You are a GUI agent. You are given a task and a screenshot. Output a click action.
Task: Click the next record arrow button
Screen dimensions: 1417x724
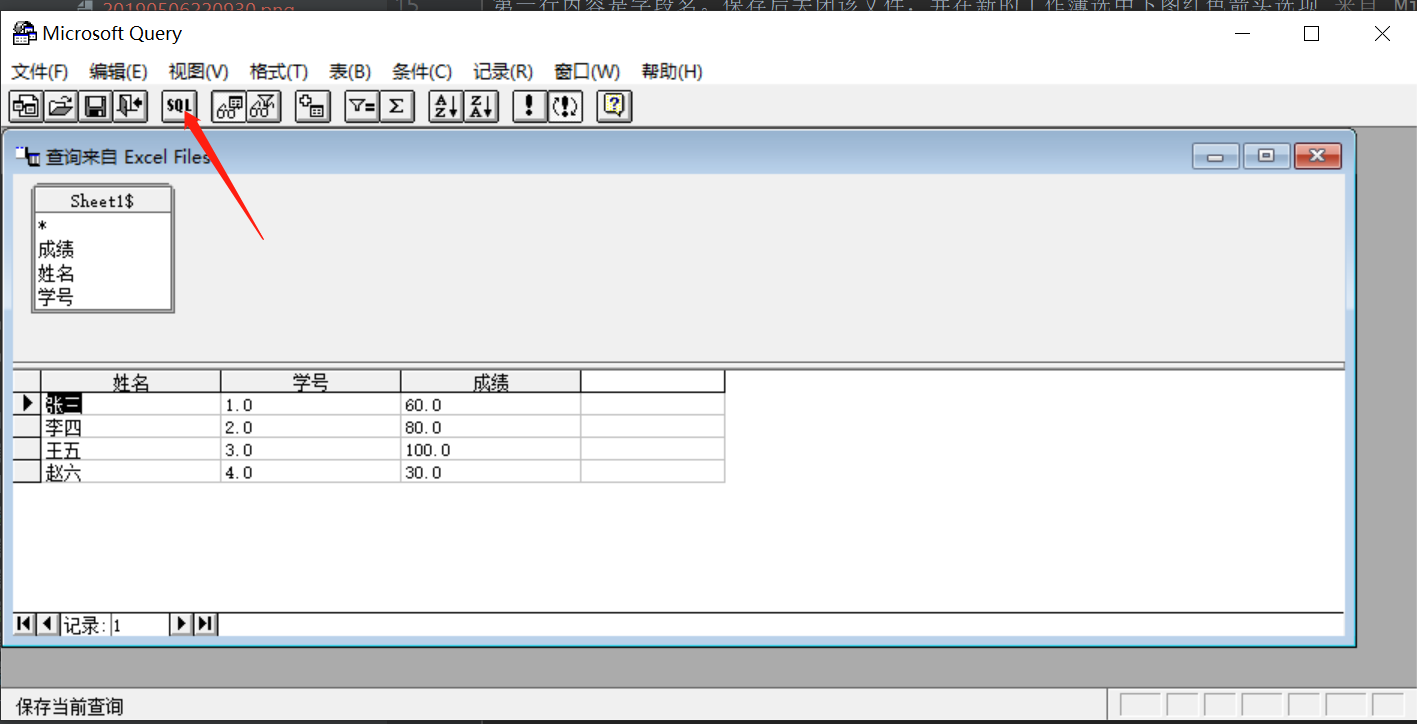[x=181, y=623]
